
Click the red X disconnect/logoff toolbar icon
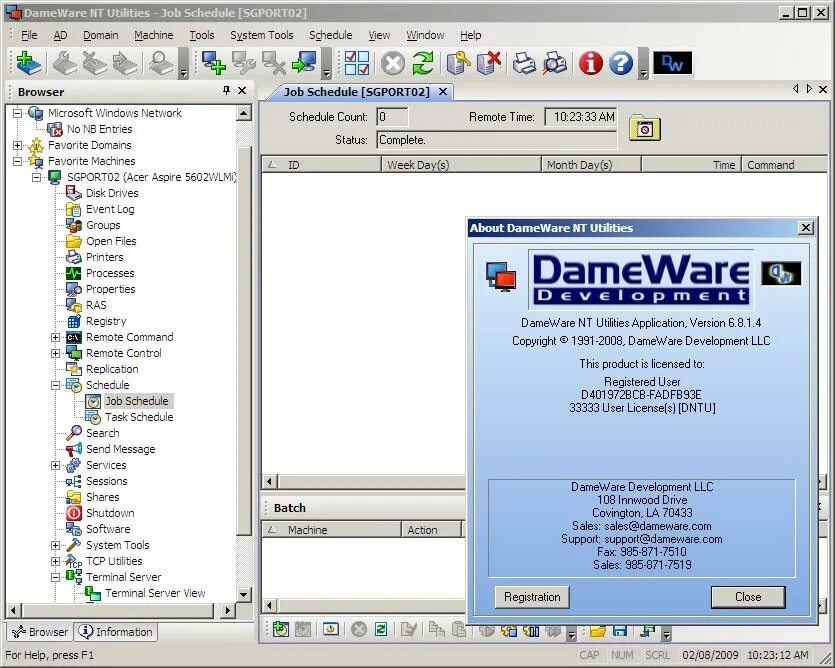click(x=489, y=63)
